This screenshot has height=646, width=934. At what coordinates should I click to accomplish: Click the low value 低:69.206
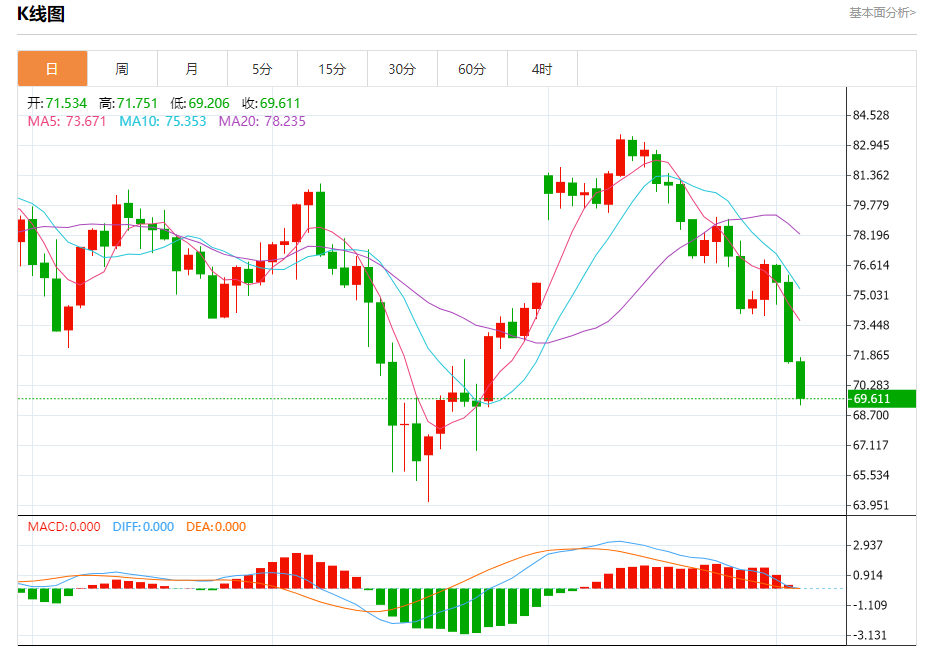200,103
